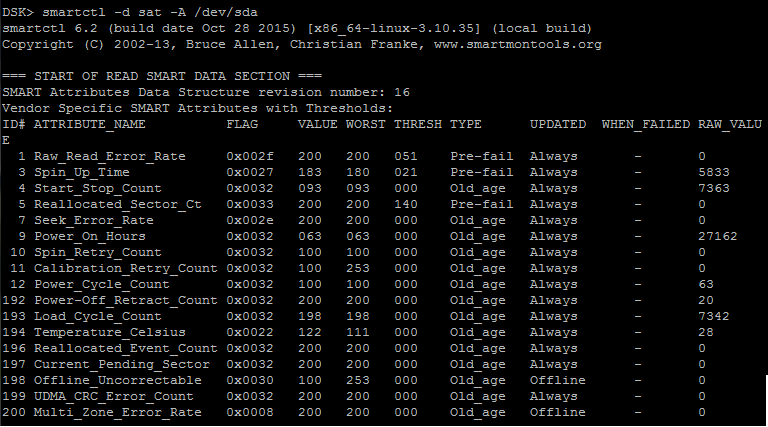The image size is (768, 427).
Task: Click the Spin_Up_Time raw value 5833
Action: coord(714,172)
